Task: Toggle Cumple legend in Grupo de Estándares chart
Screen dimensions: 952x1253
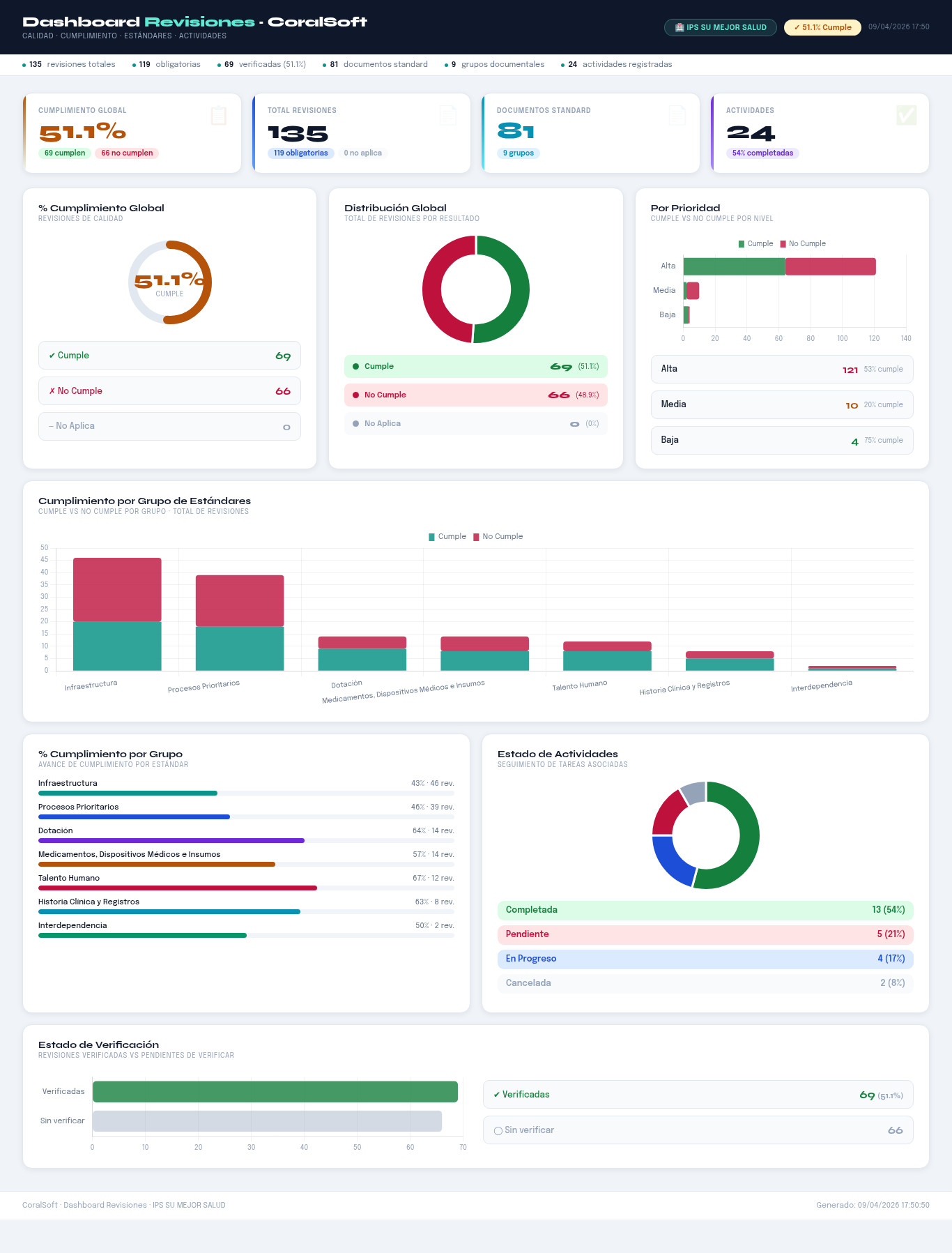Action: pos(447,536)
